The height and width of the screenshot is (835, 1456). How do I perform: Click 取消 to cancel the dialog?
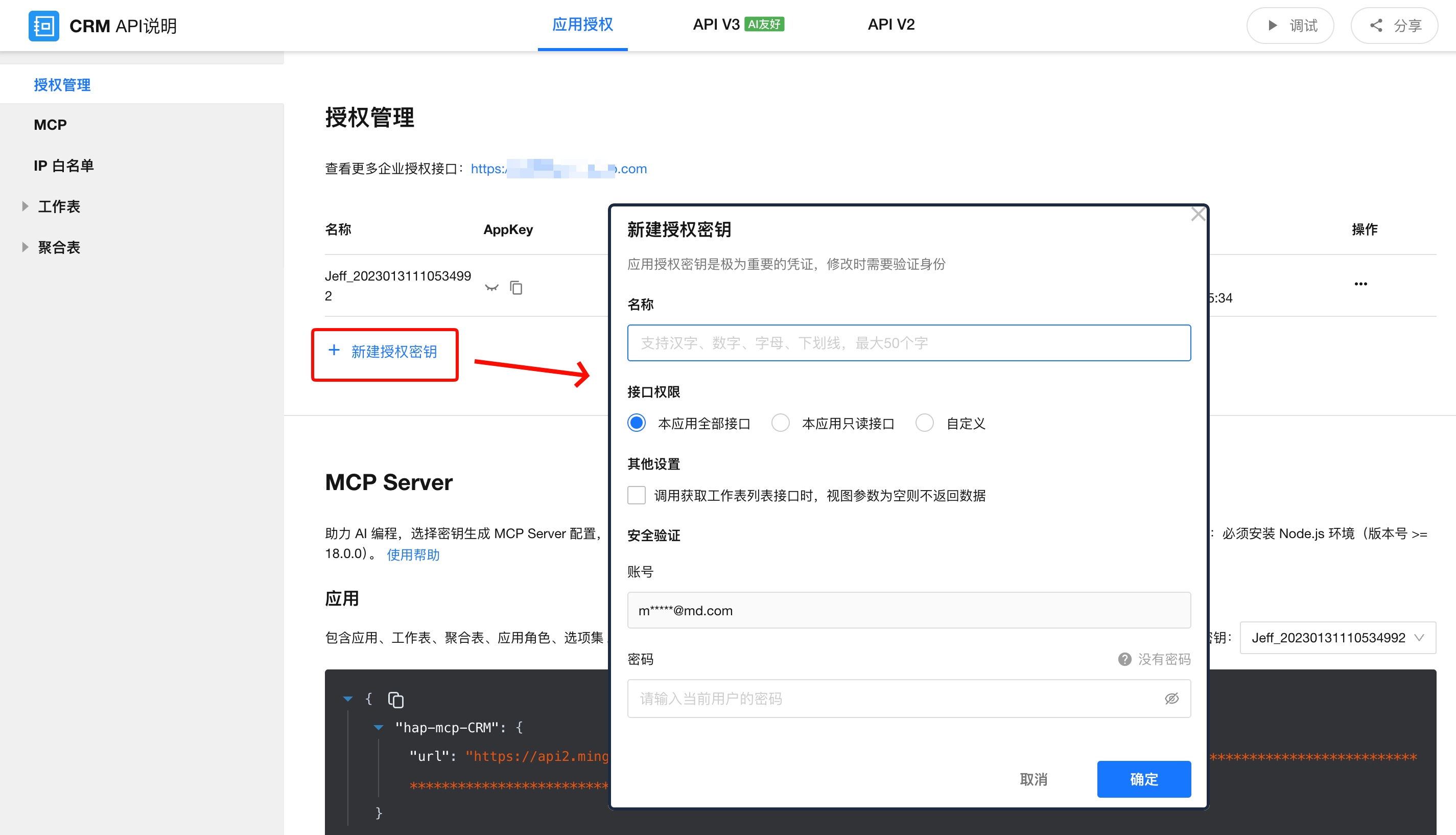tap(1034, 779)
